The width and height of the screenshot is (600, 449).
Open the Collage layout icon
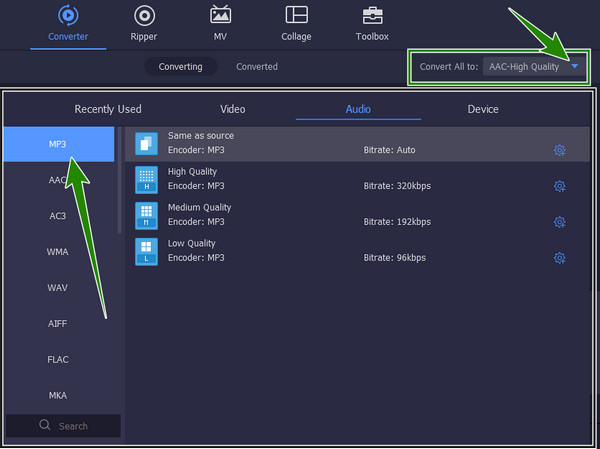click(x=297, y=15)
